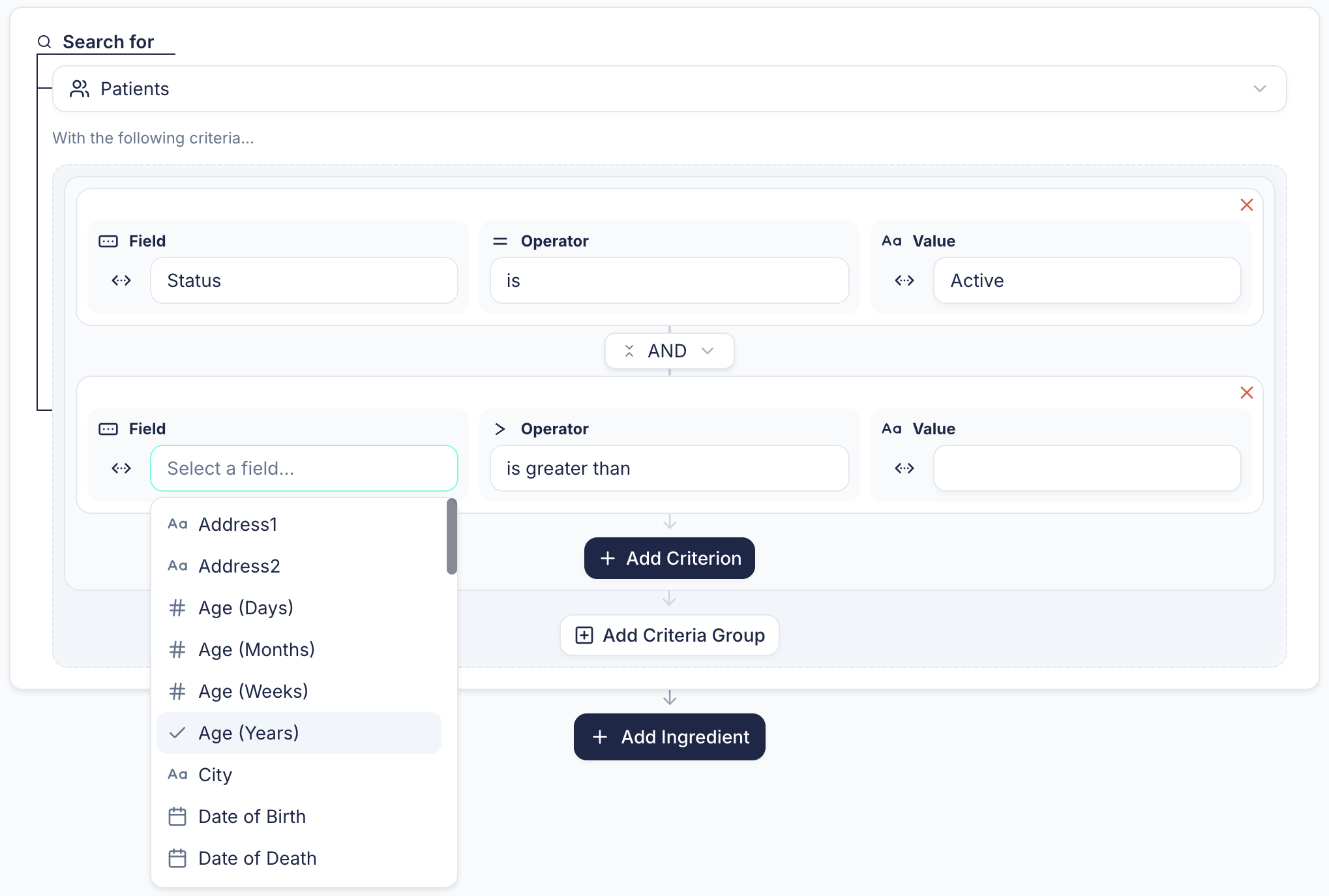Toggle variable mode next to Status field
Viewport: 1329px width, 896px height.
pyautogui.click(x=121, y=280)
